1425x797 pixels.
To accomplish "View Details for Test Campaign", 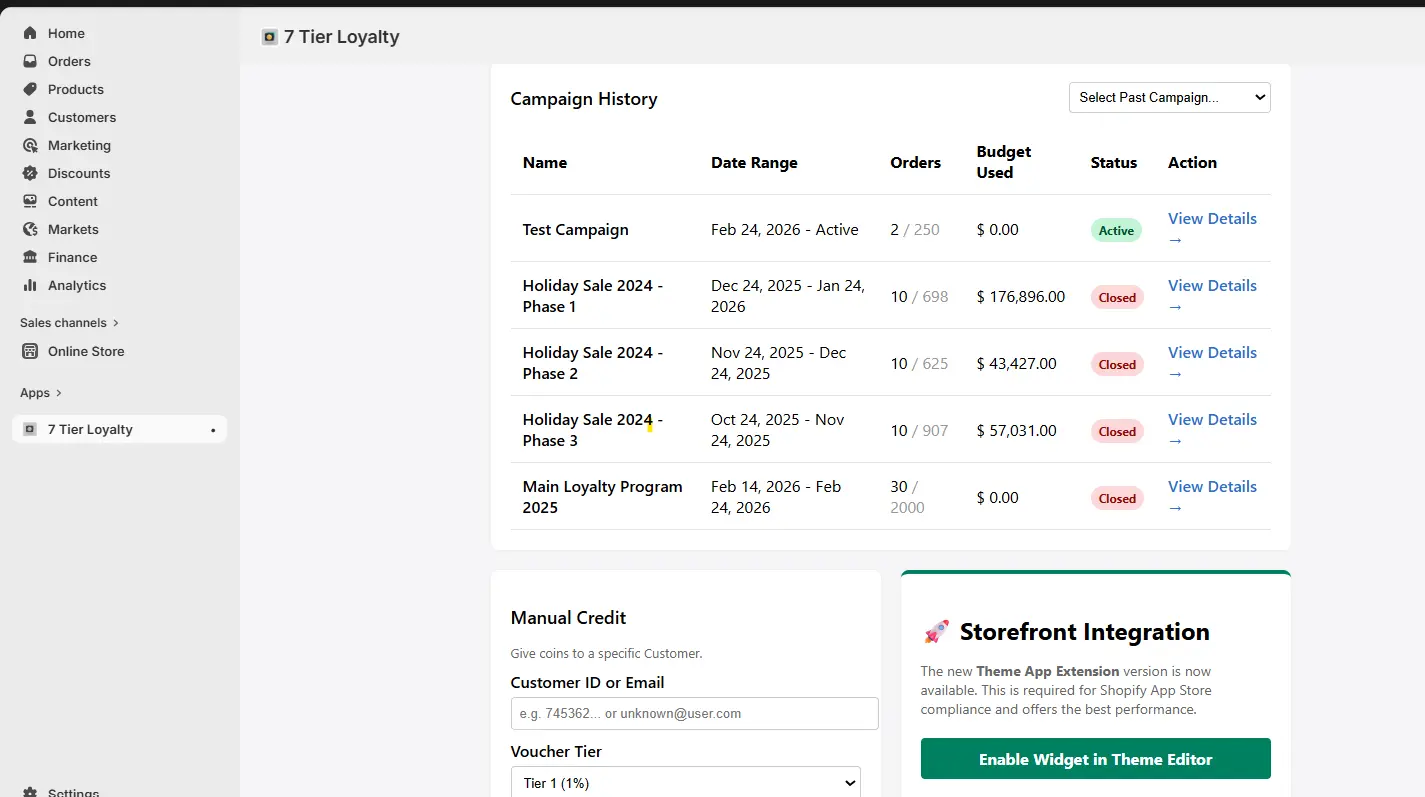I will click(x=1212, y=229).
